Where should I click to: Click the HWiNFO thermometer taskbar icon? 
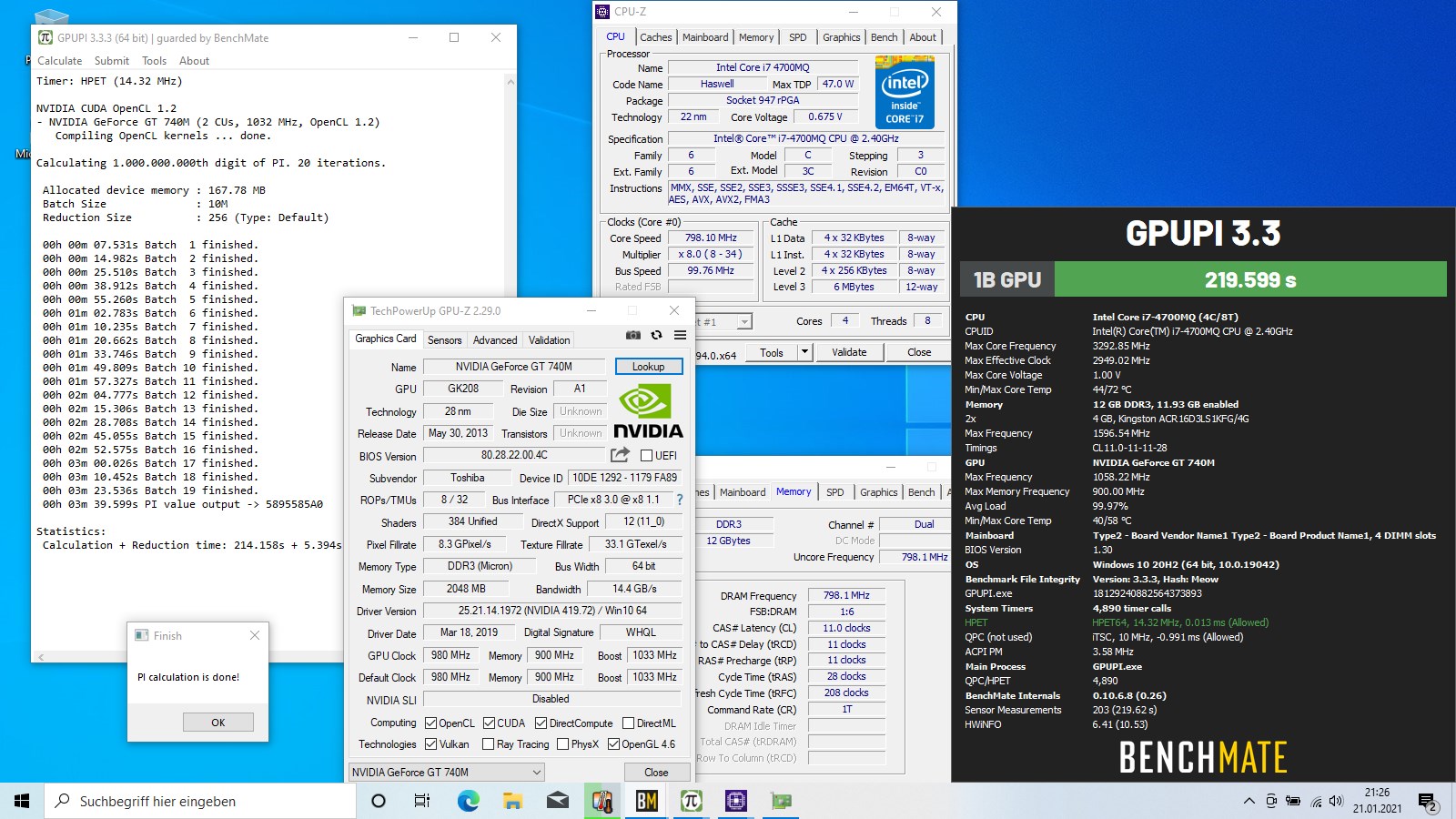click(602, 801)
